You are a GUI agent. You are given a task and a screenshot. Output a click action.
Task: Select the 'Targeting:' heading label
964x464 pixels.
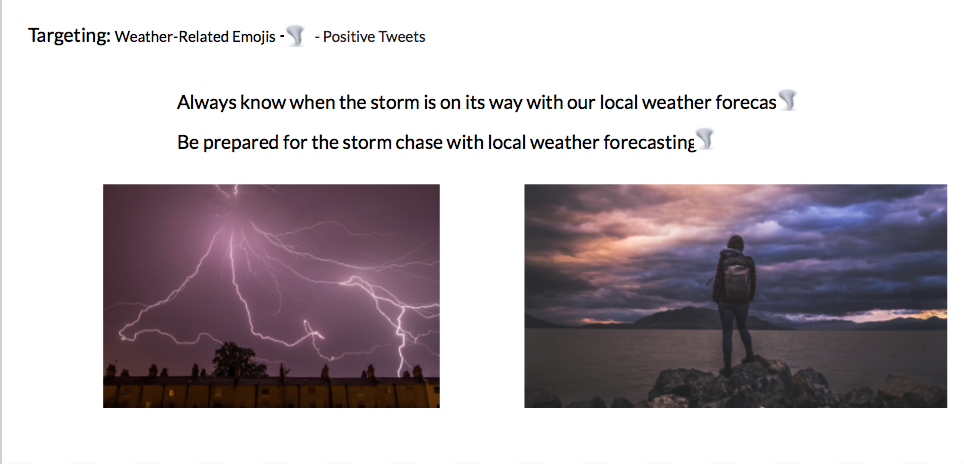pyautogui.click(x=69, y=36)
